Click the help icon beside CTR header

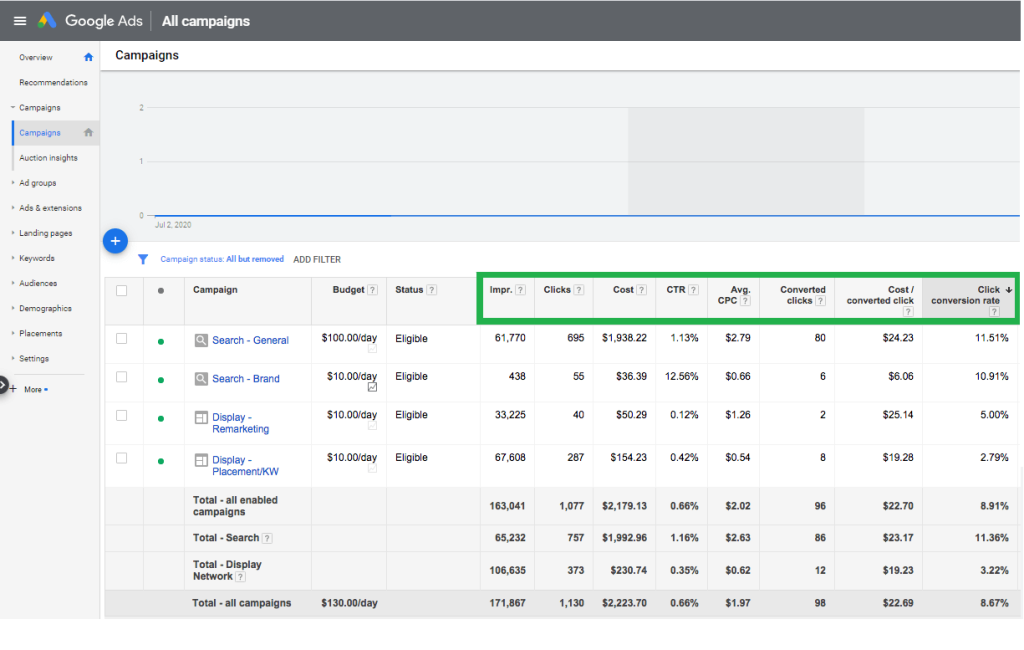(694, 290)
